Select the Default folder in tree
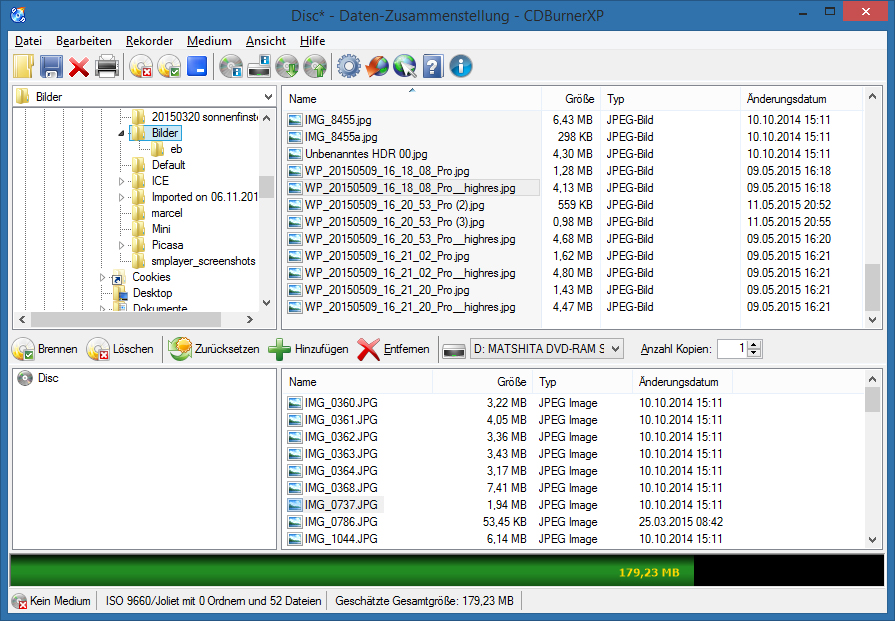The height and width of the screenshot is (621, 895). point(168,165)
